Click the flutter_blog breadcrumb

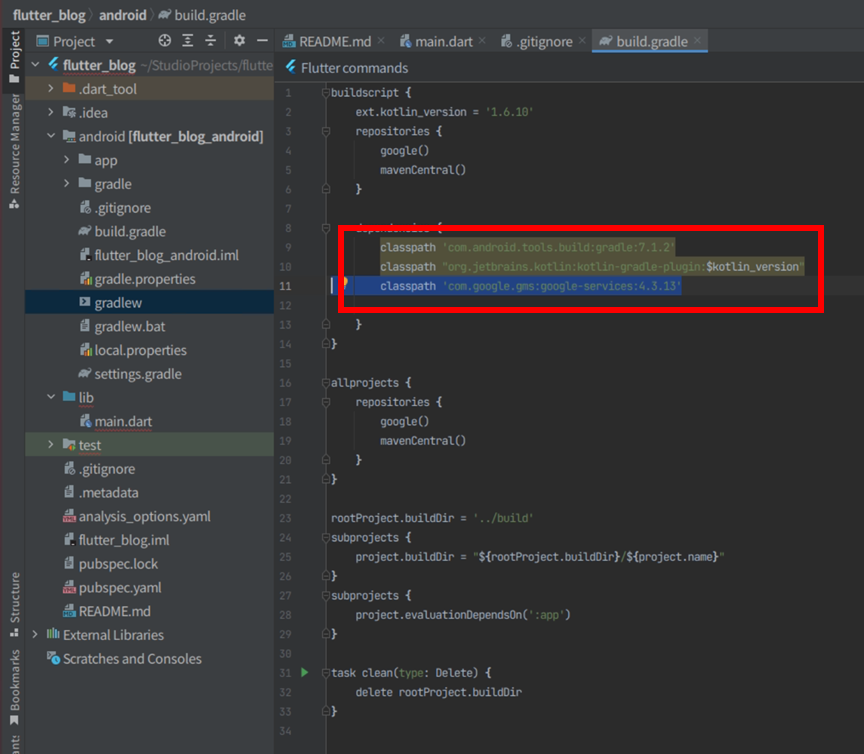[49, 15]
